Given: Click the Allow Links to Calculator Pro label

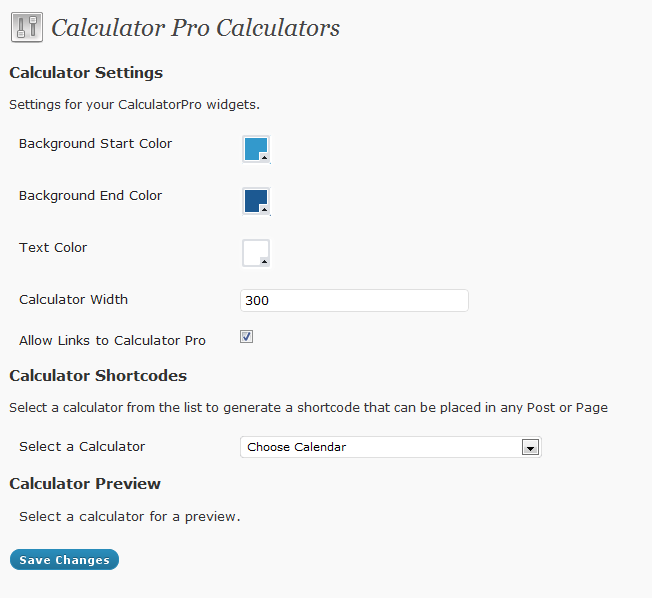Looking at the screenshot, I should point(112,341).
